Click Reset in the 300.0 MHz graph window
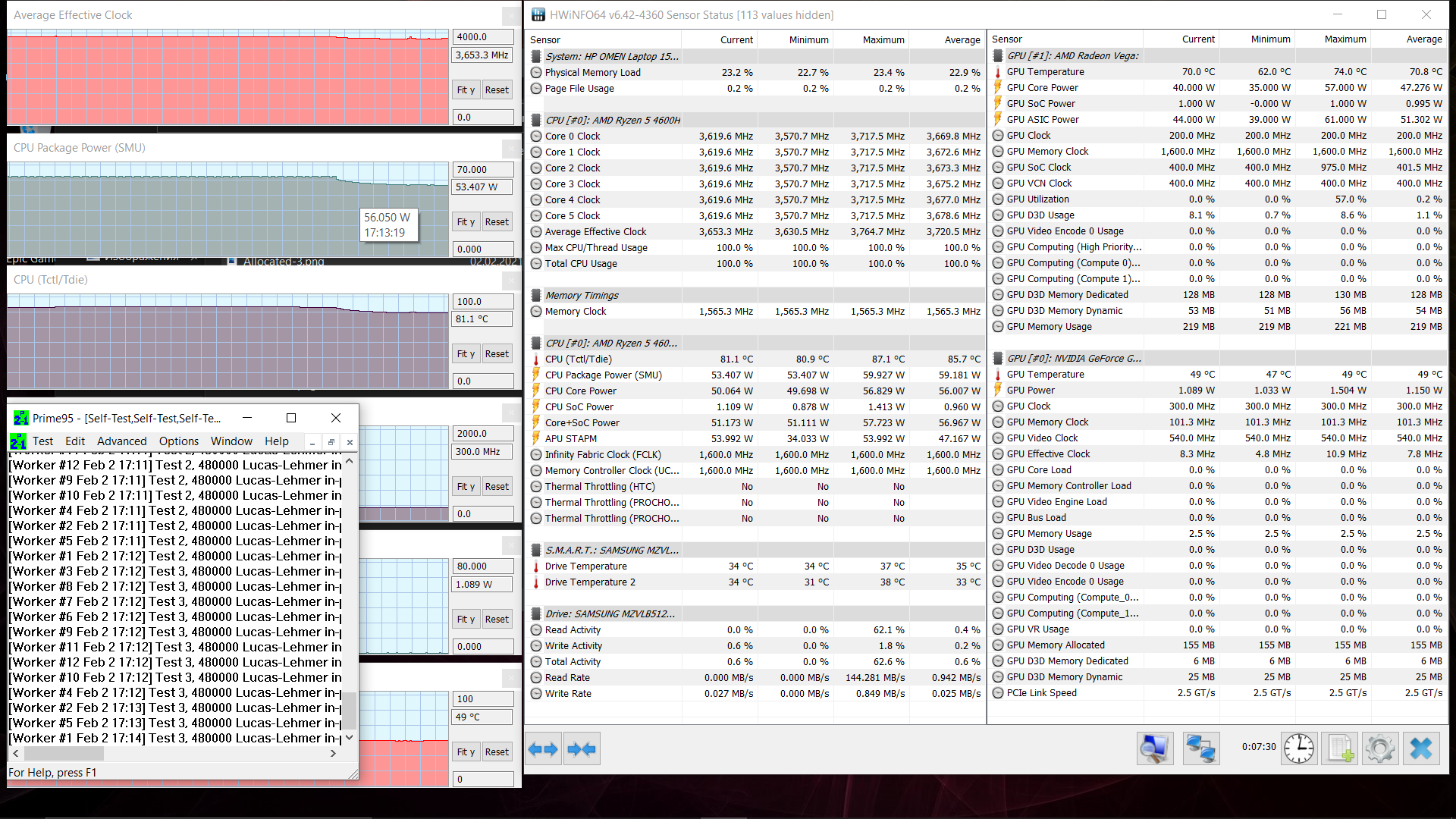 tap(497, 487)
